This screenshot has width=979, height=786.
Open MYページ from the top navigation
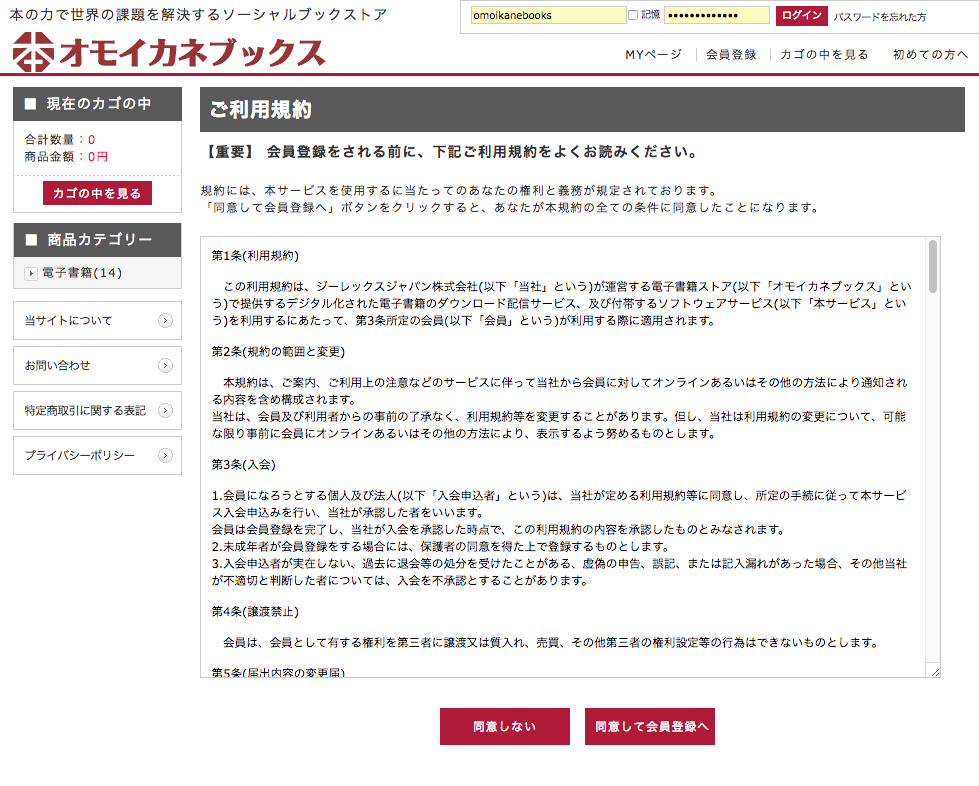pyautogui.click(x=653, y=55)
